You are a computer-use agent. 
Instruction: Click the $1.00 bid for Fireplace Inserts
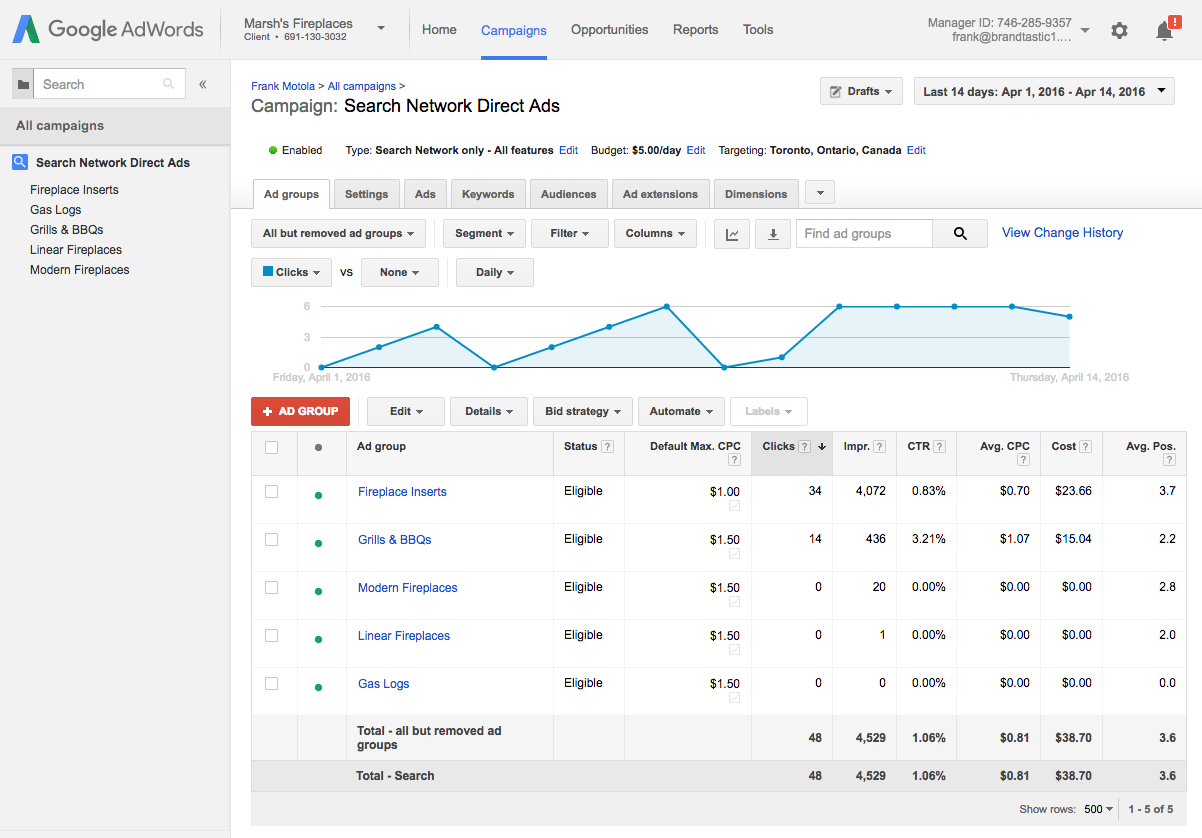click(x=724, y=492)
